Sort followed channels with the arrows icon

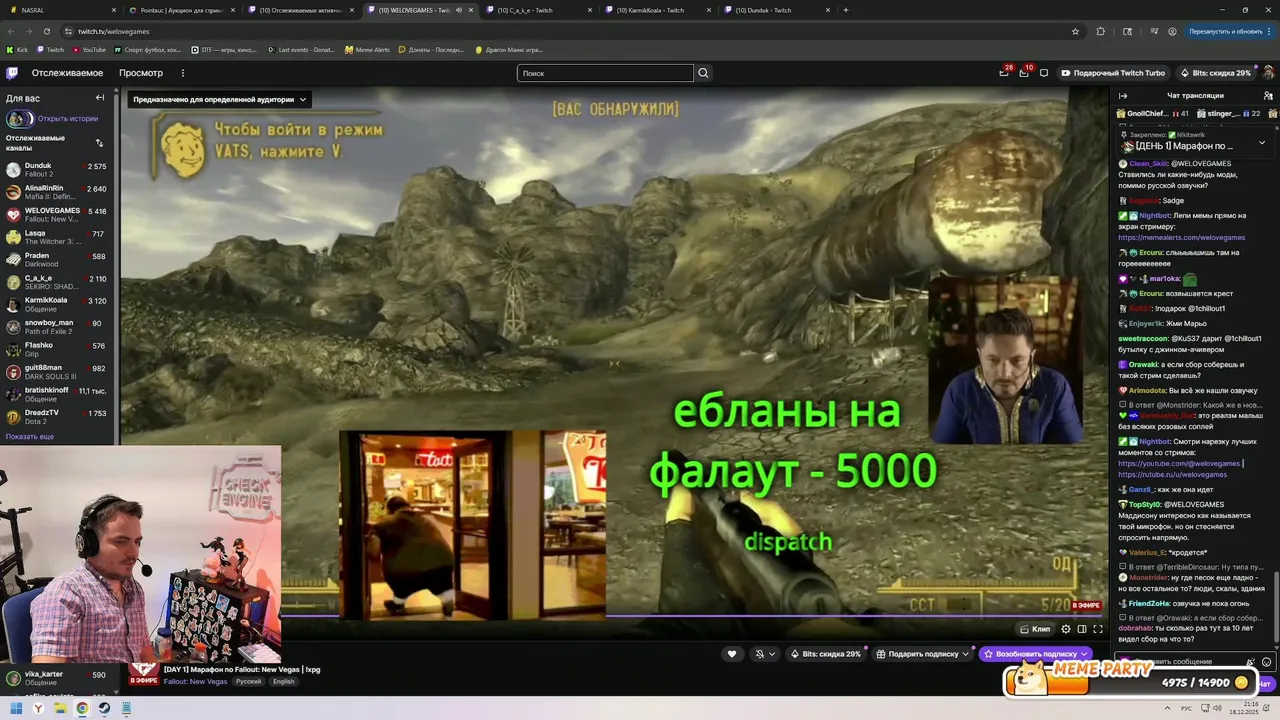(99, 143)
